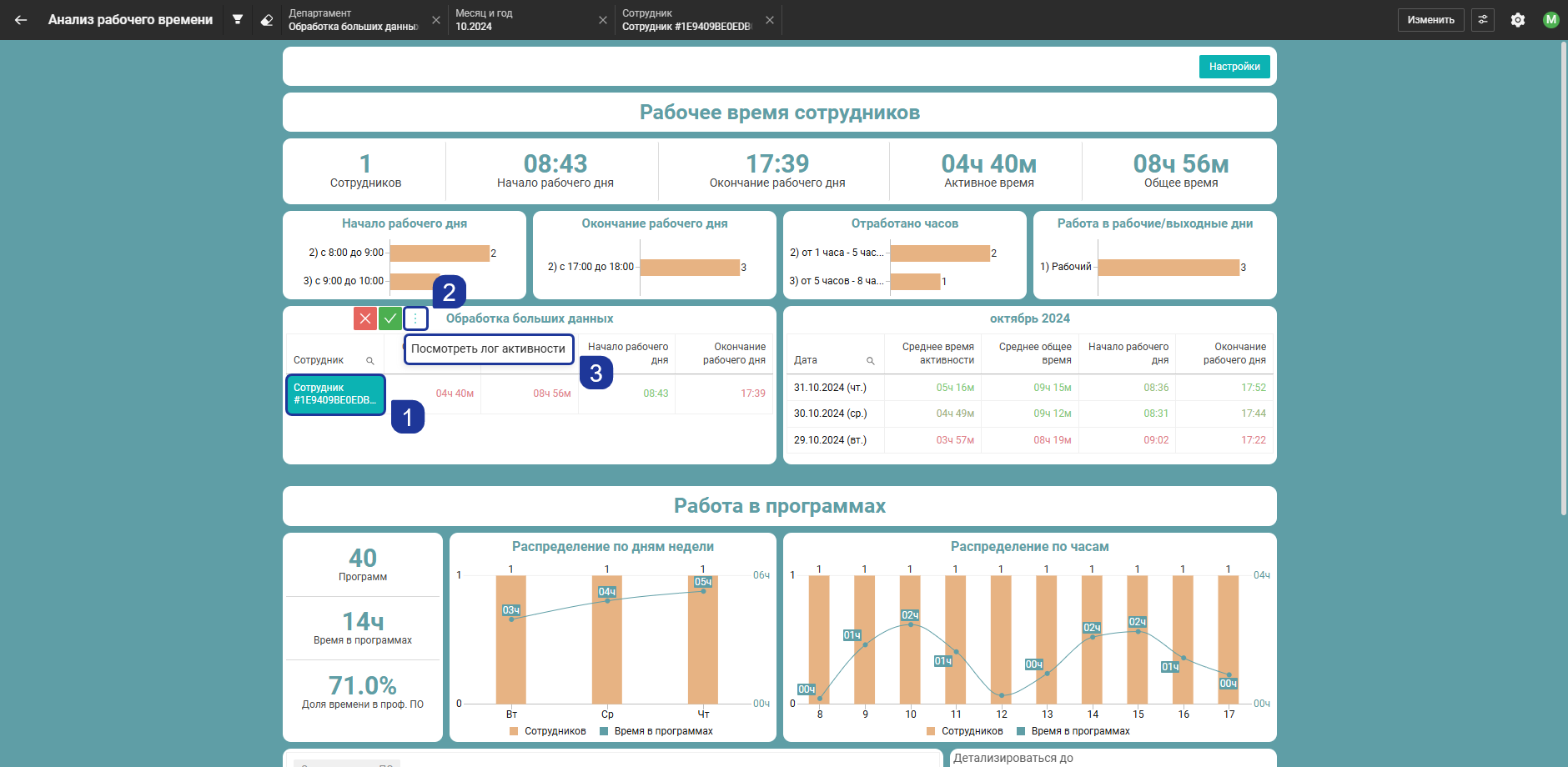This screenshot has width=1568, height=767.
Task: Click the Вт bar in weekday chart
Action: tap(511, 639)
